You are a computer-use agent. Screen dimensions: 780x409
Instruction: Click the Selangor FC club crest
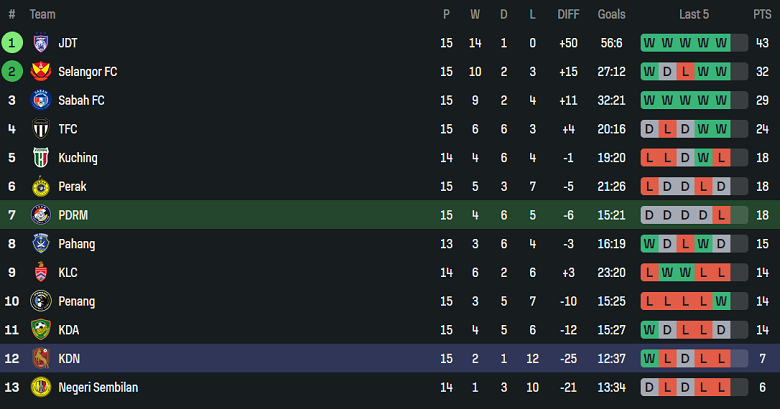tap(41, 72)
